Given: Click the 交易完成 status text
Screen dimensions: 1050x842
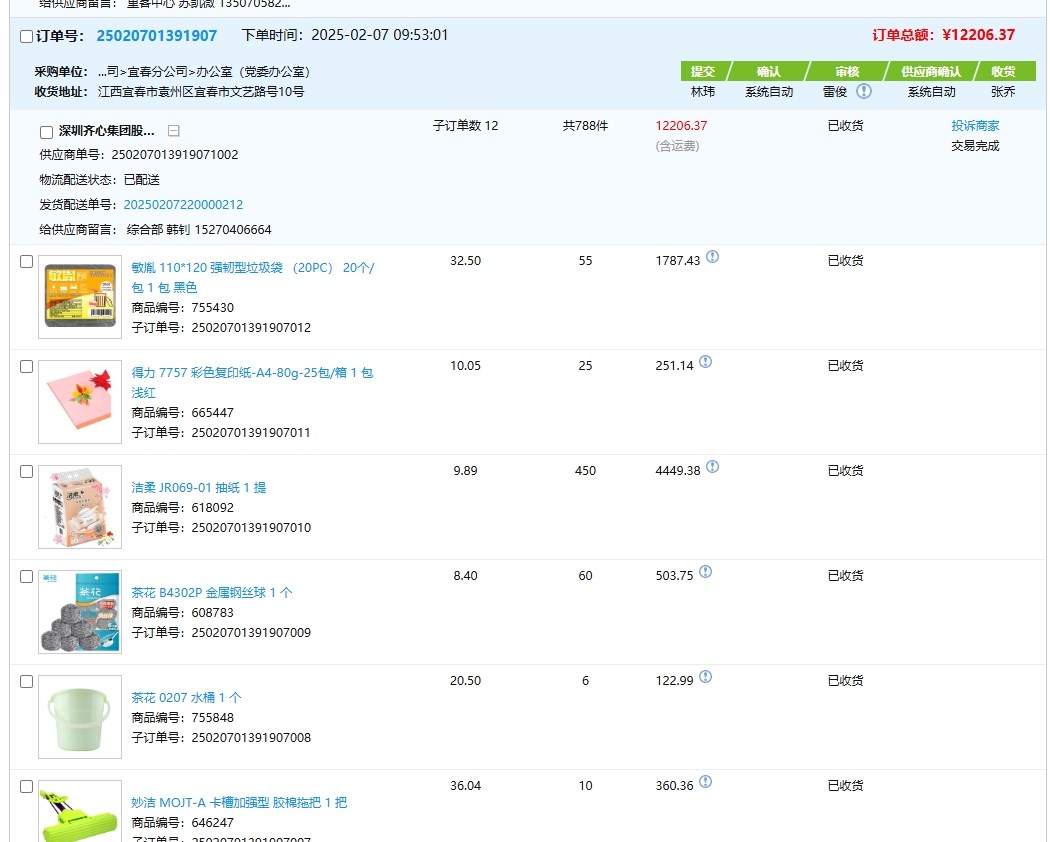Looking at the screenshot, I should (975, 145).
